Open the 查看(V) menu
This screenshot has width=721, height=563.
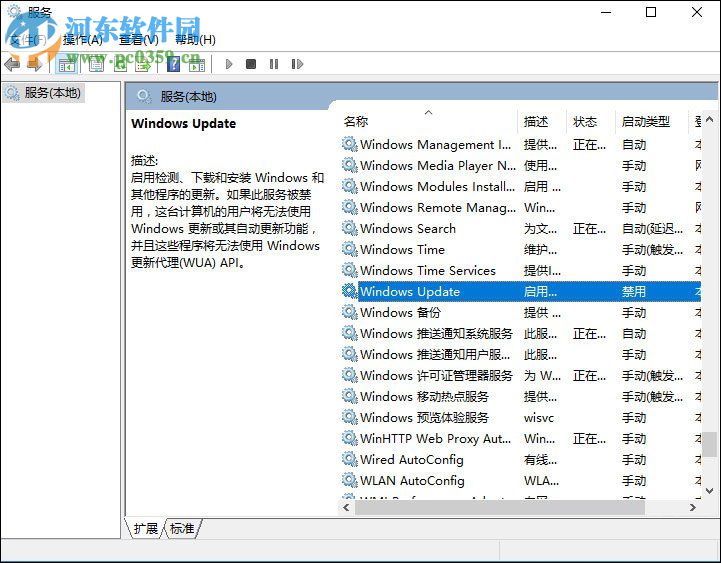(139, 40)
